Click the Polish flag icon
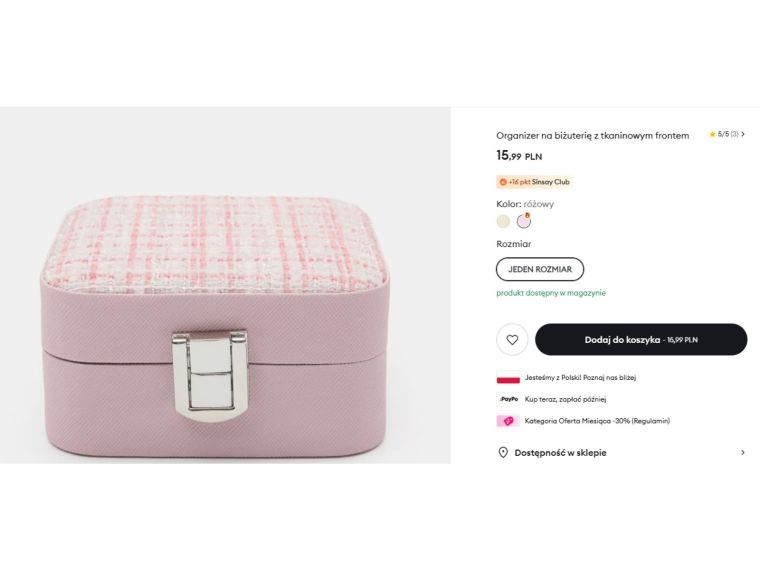 coord(508,378)
